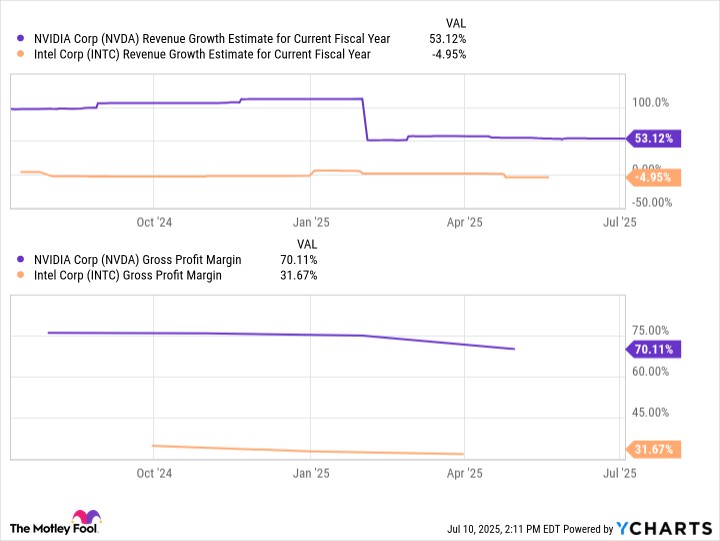This screenshot has width=720, height=541.
Task: Click NVIDIA Corp Gross Profit Margin label
Action: coord(138,259)
